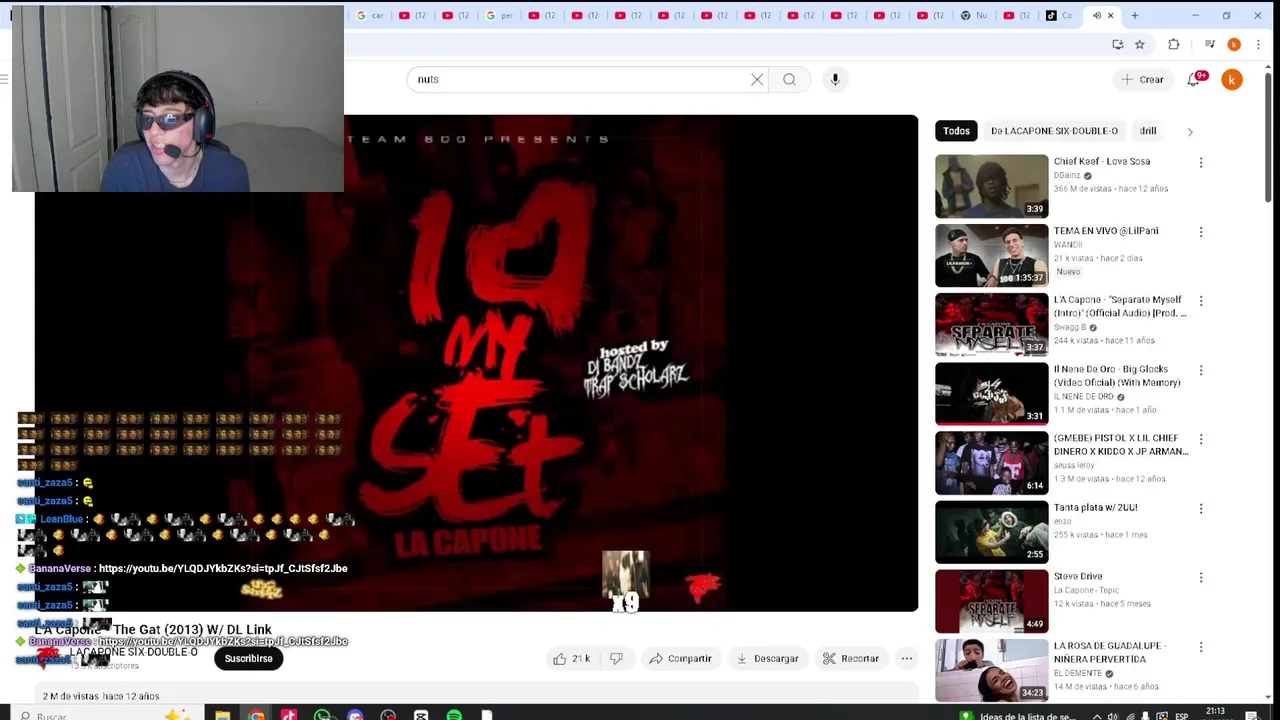Select the 'Todos' filter chip
Image resolution: width=1280 pixels, height=720 pixels.
click(x=956, y=131)
